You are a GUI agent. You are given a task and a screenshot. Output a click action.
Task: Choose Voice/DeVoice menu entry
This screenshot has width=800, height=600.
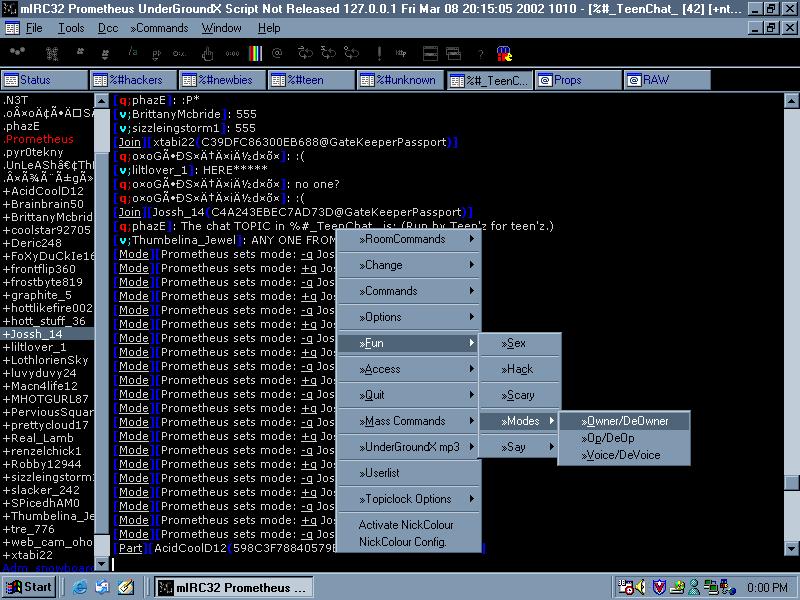tap(624, 455)
